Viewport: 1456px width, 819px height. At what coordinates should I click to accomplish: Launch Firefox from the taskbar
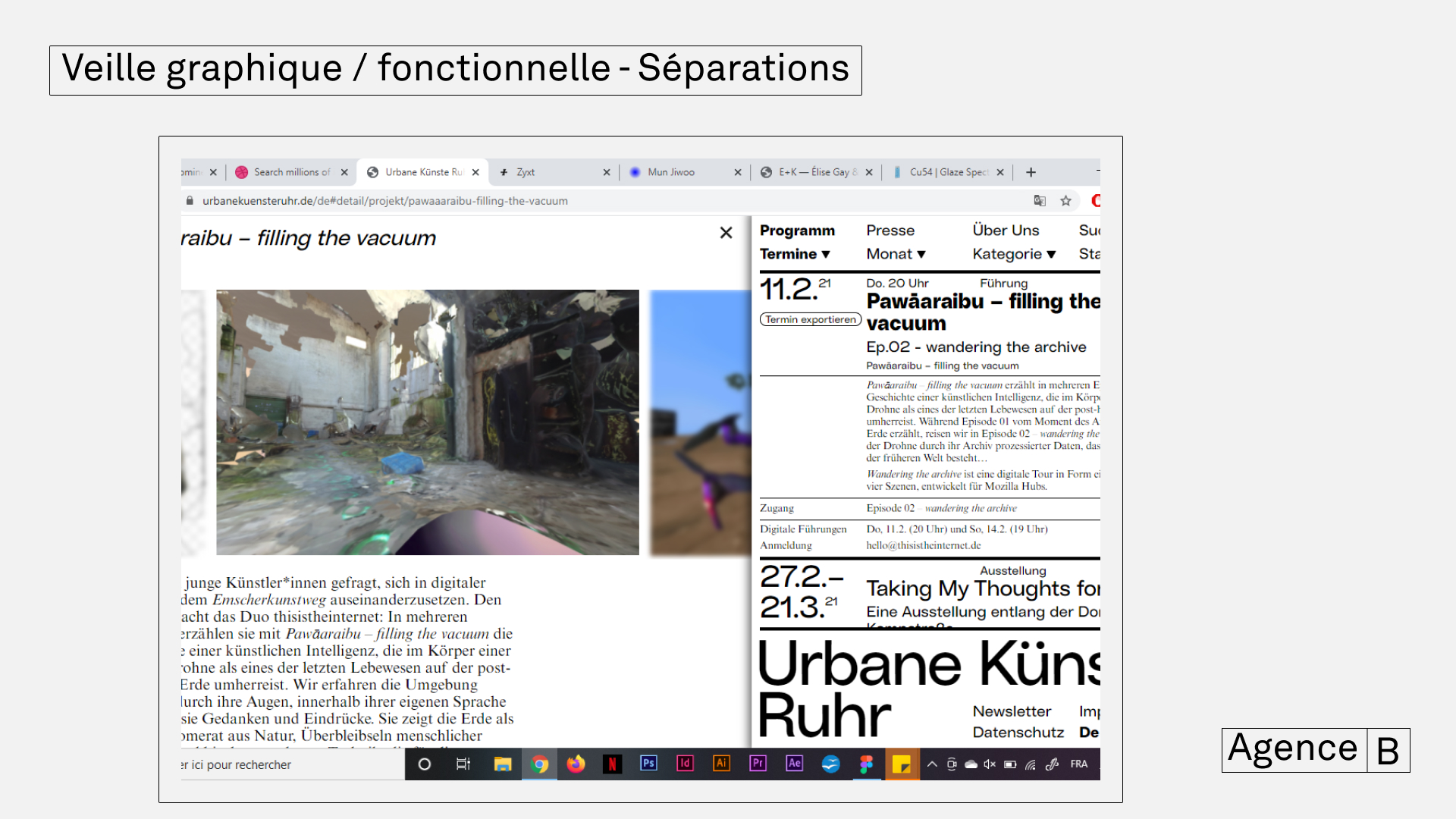pos(576,764)
